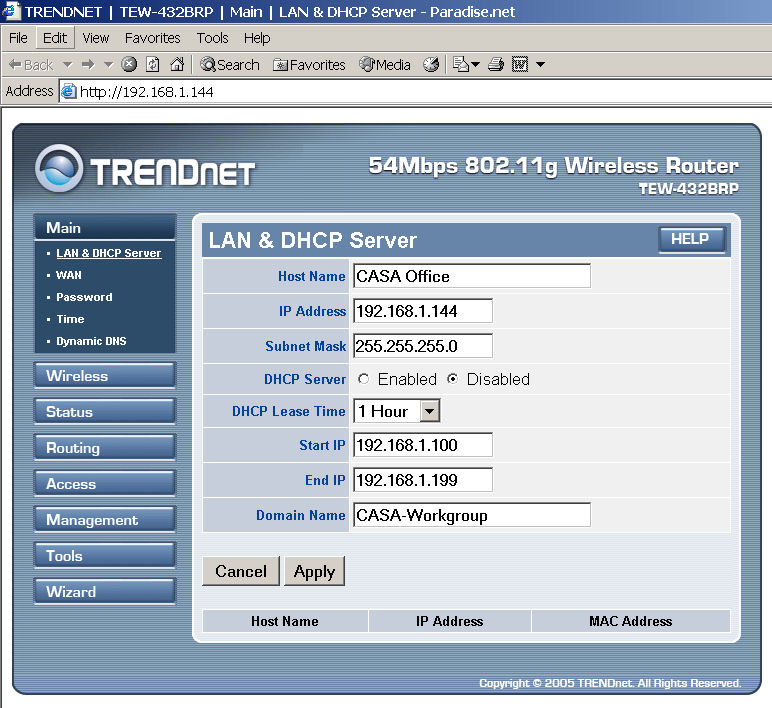Expand the Wireless sidebar section

point(105,375)
